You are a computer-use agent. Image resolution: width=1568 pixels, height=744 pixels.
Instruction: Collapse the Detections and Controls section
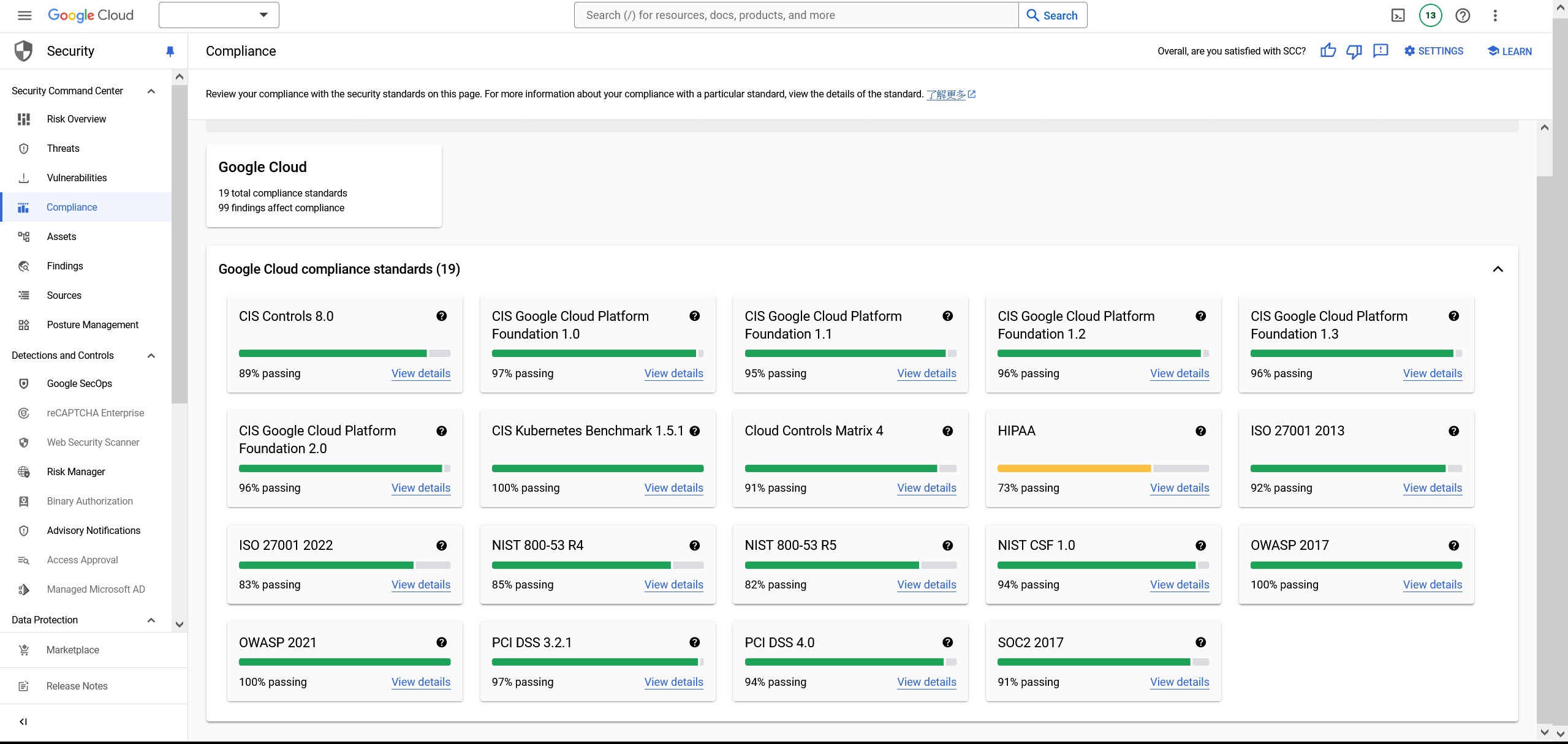(x=151, y=355)
